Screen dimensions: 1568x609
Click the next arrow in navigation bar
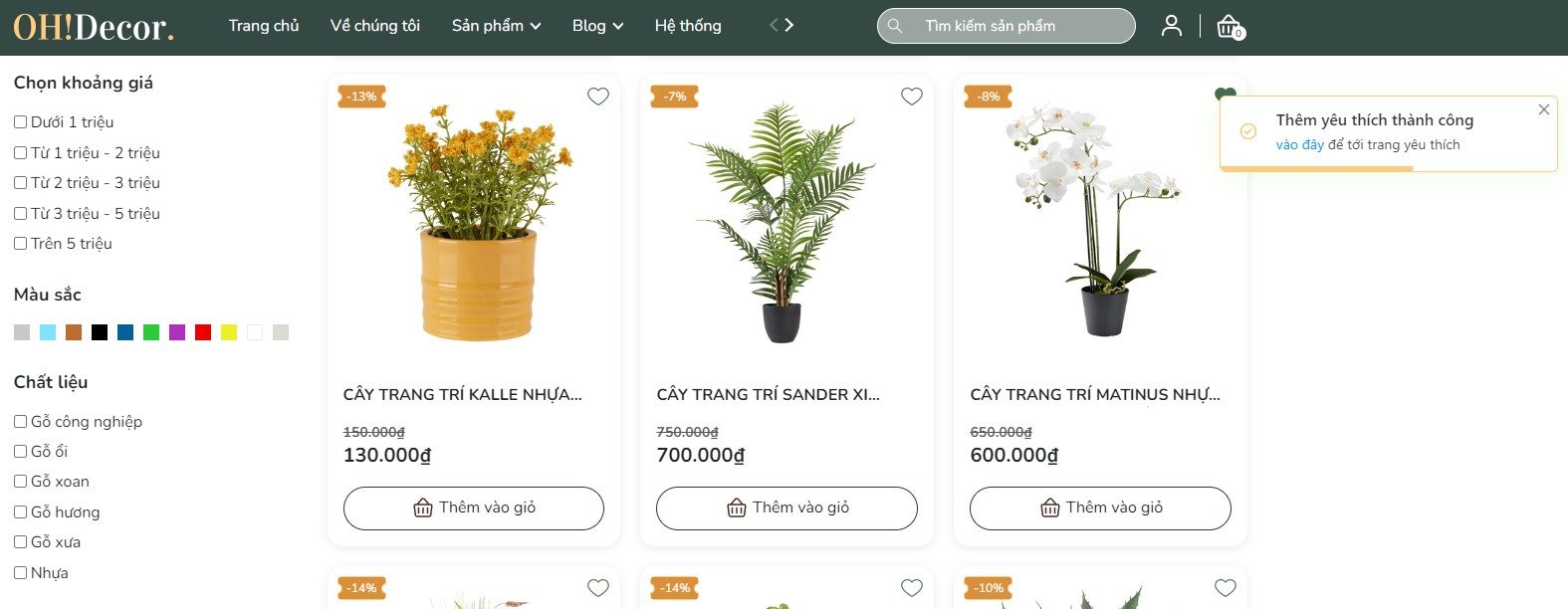[789, 26]
